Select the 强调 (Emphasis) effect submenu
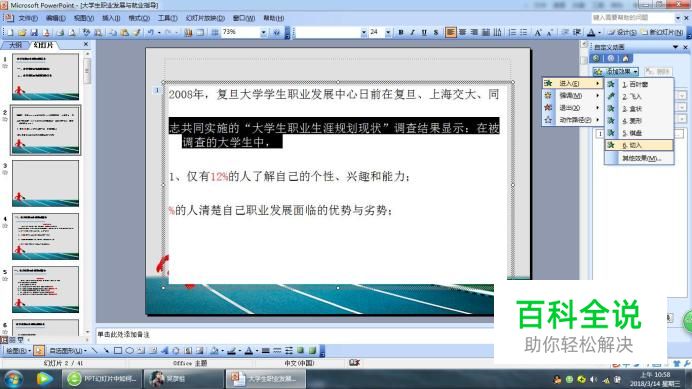Screen dimensions: 692x389 572,95
